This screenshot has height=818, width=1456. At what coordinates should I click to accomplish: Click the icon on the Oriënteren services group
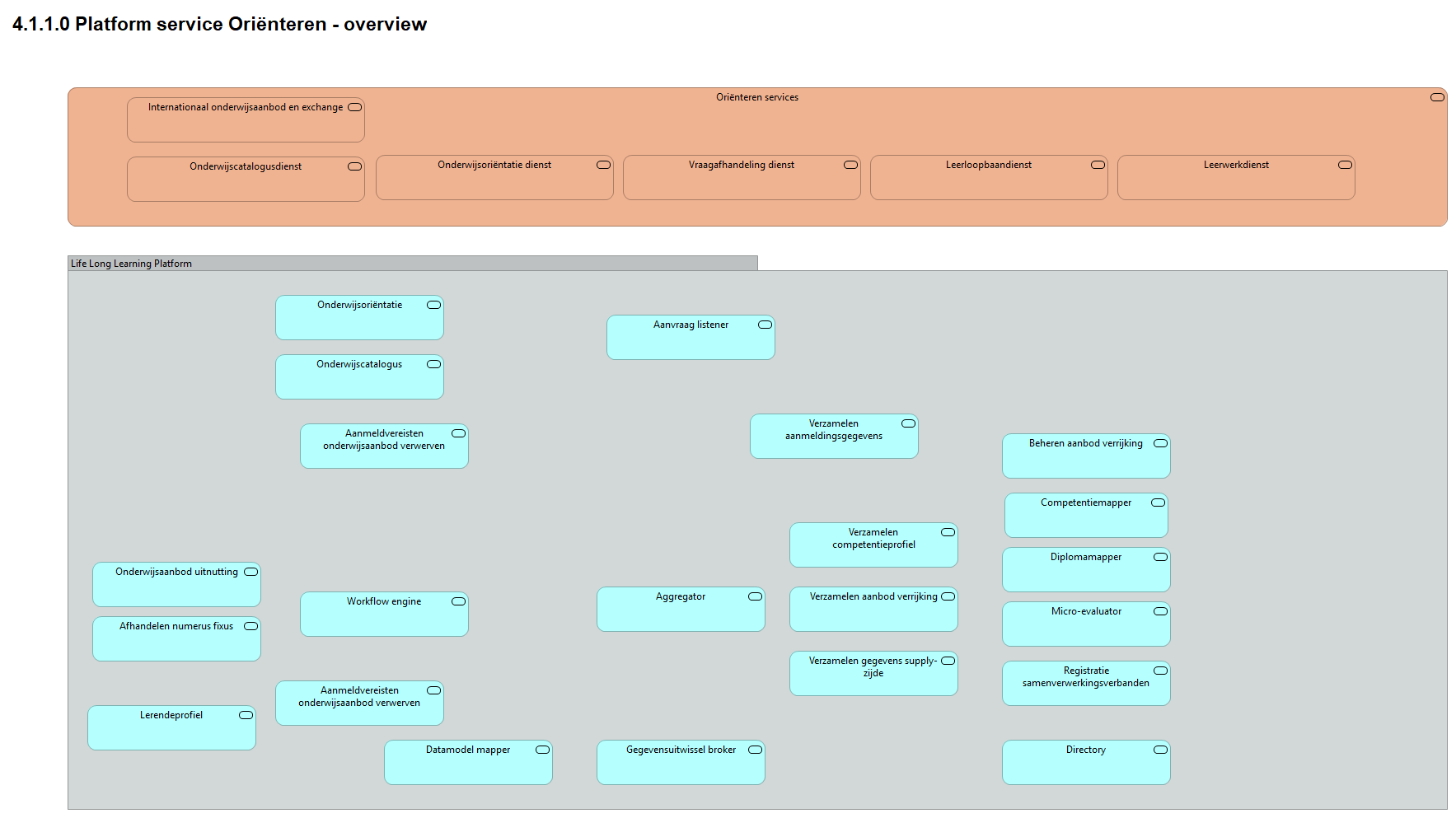[1437, 96]
